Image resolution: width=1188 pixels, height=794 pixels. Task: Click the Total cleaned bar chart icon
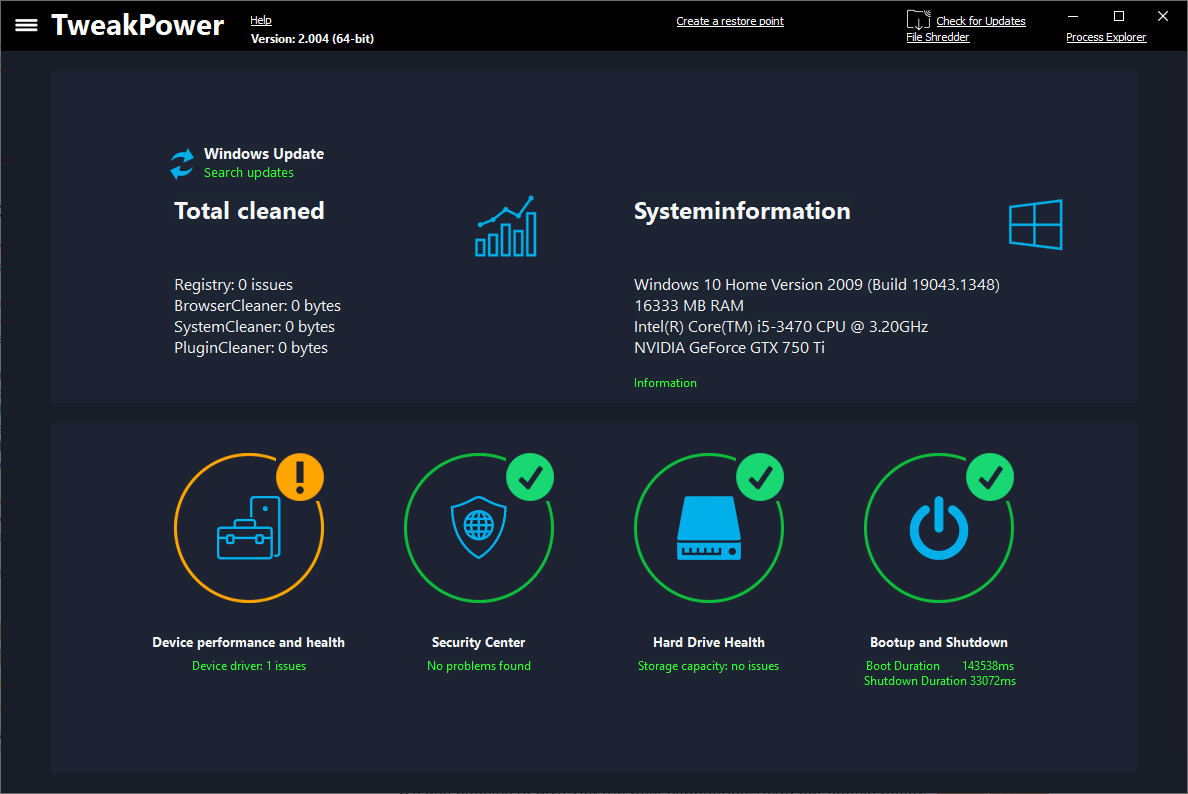coord(505,227)
